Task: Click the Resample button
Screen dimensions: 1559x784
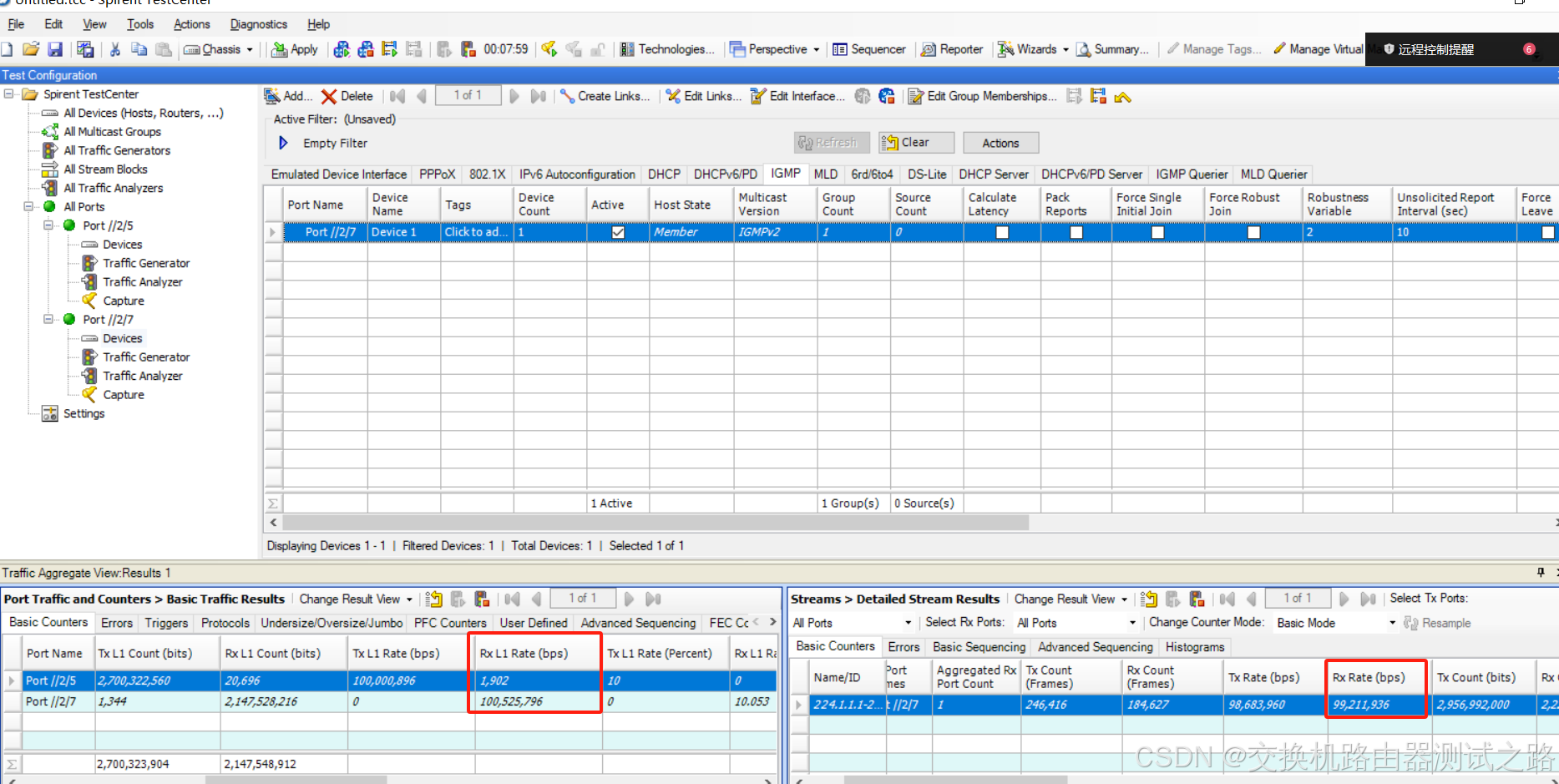Action: (1438, 623)
